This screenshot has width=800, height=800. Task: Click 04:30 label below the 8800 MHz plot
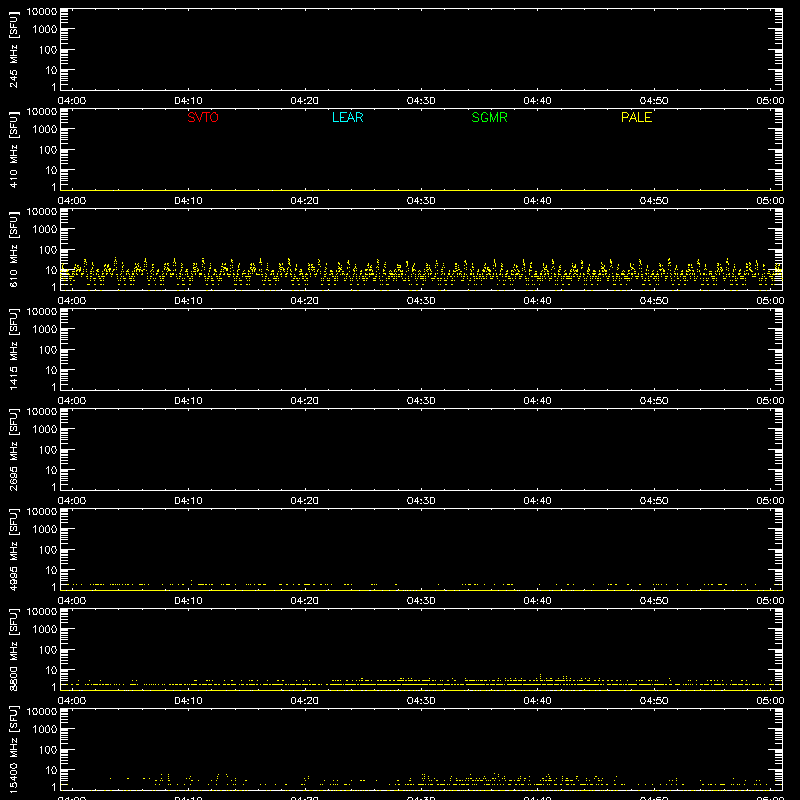421,701
